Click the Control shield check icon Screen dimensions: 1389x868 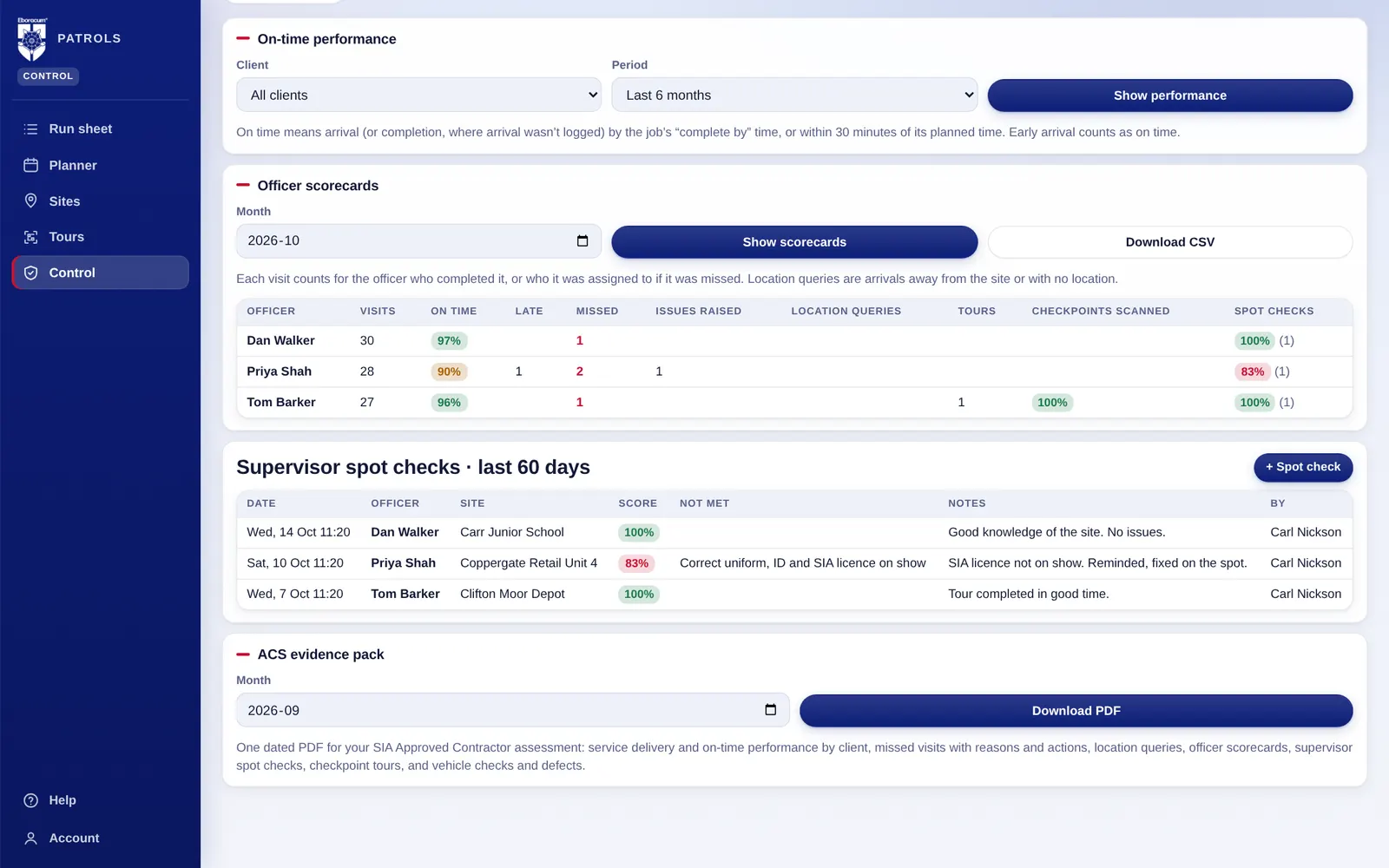coord(30,273)
